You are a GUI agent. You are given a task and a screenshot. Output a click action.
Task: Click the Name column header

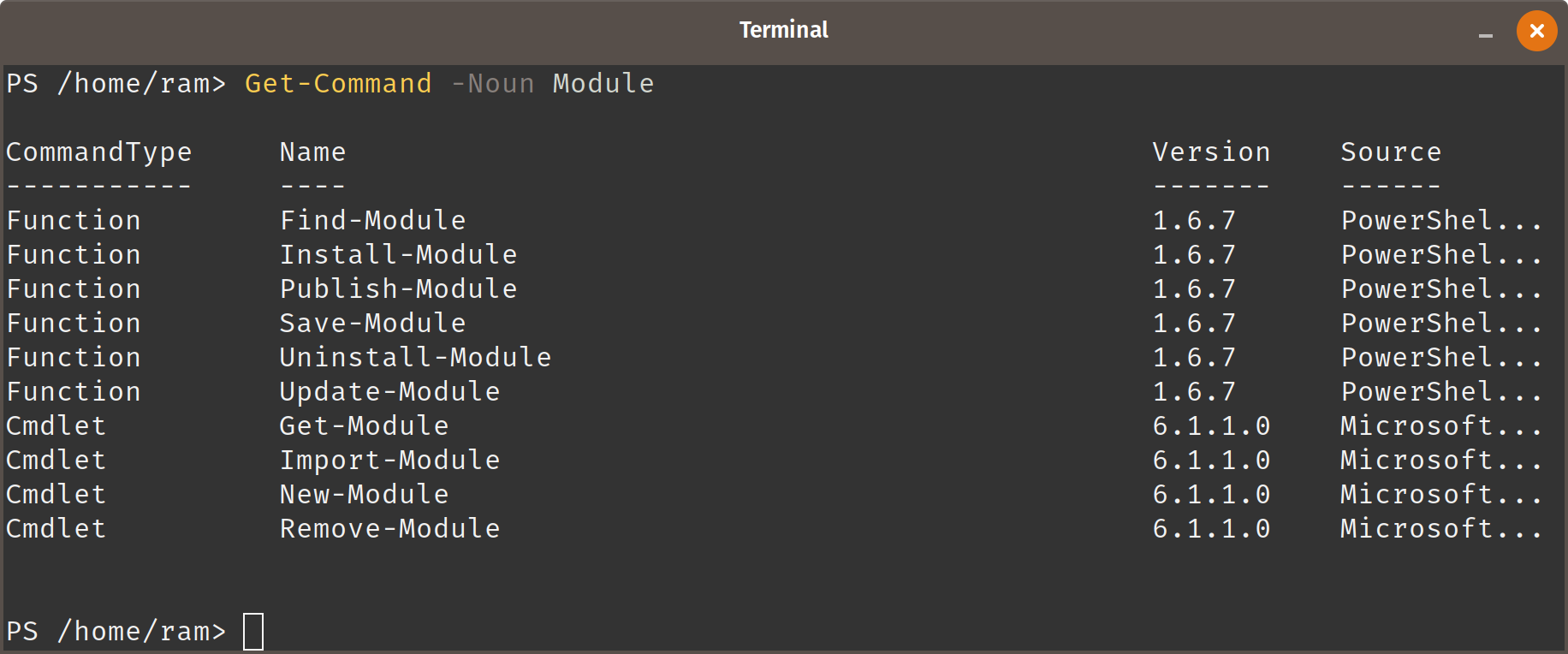[313, 152]
